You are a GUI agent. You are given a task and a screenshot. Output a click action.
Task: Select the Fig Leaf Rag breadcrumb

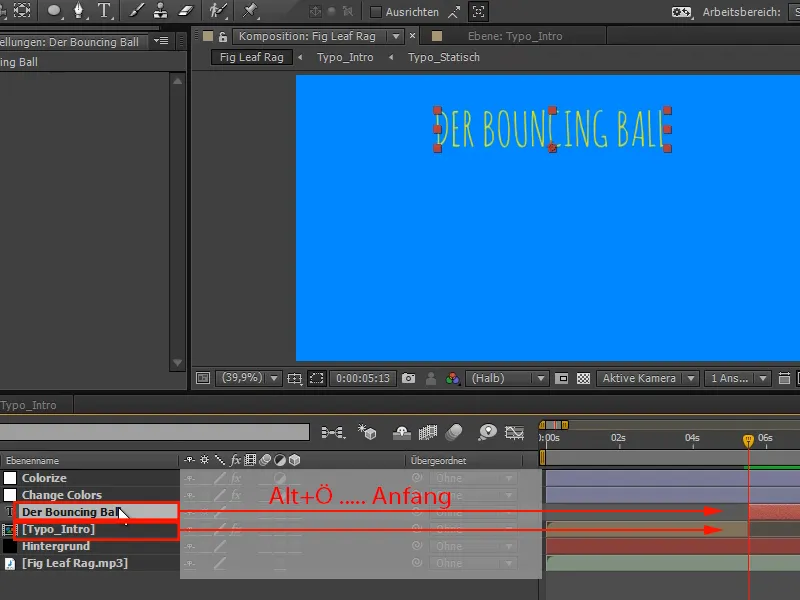(x=252, y=57)
